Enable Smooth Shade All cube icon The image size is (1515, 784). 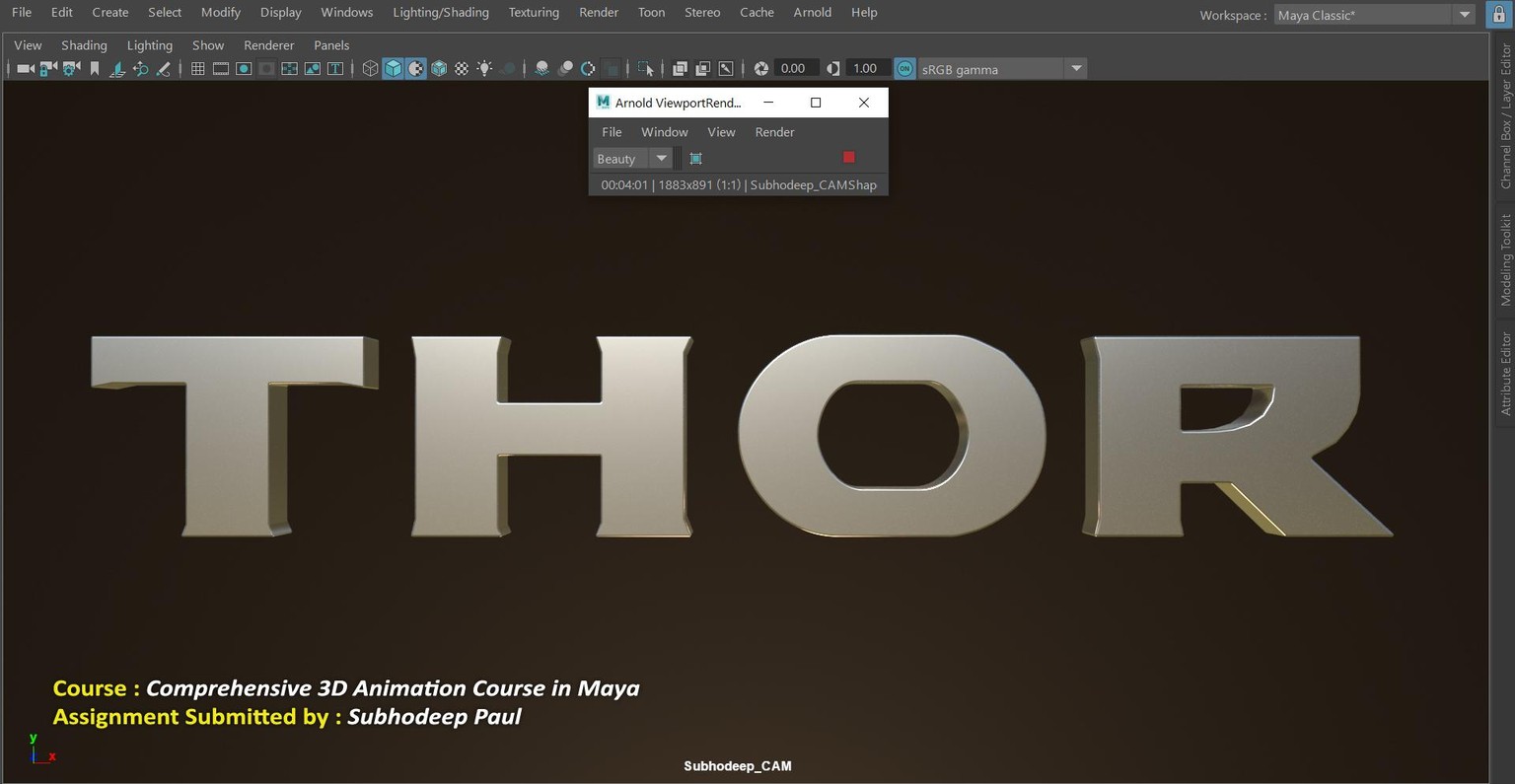393,68
